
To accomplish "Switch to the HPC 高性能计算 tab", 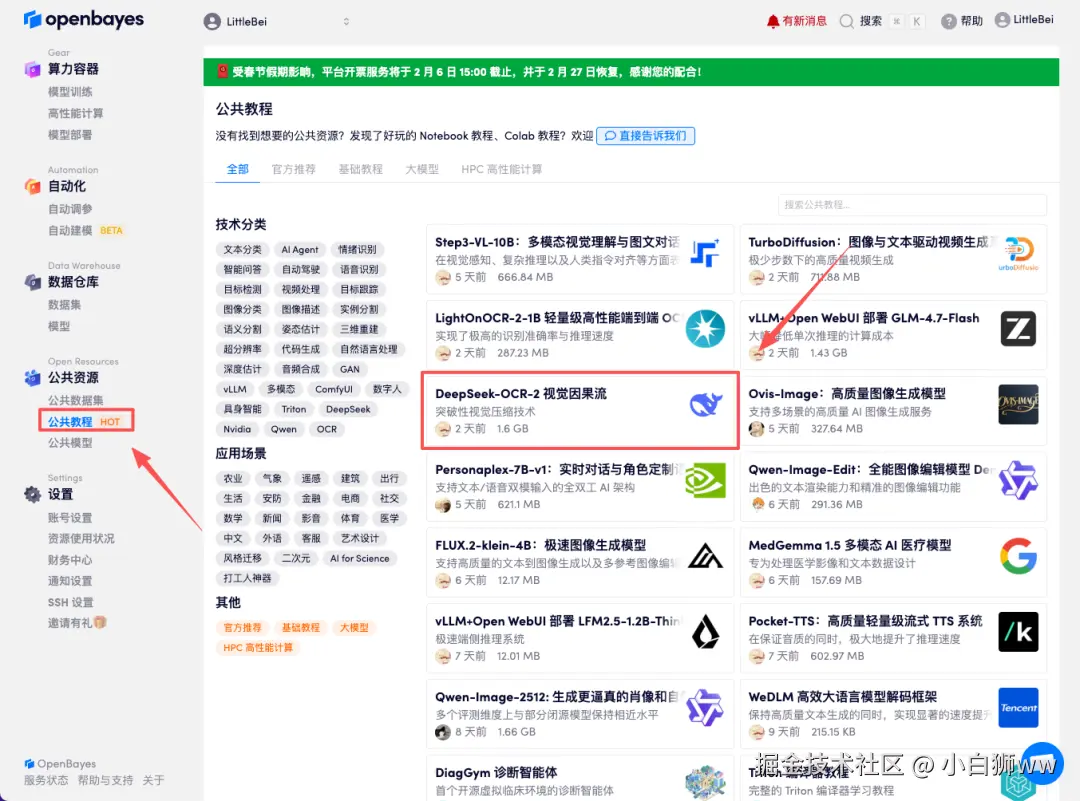I will point(501,169).
